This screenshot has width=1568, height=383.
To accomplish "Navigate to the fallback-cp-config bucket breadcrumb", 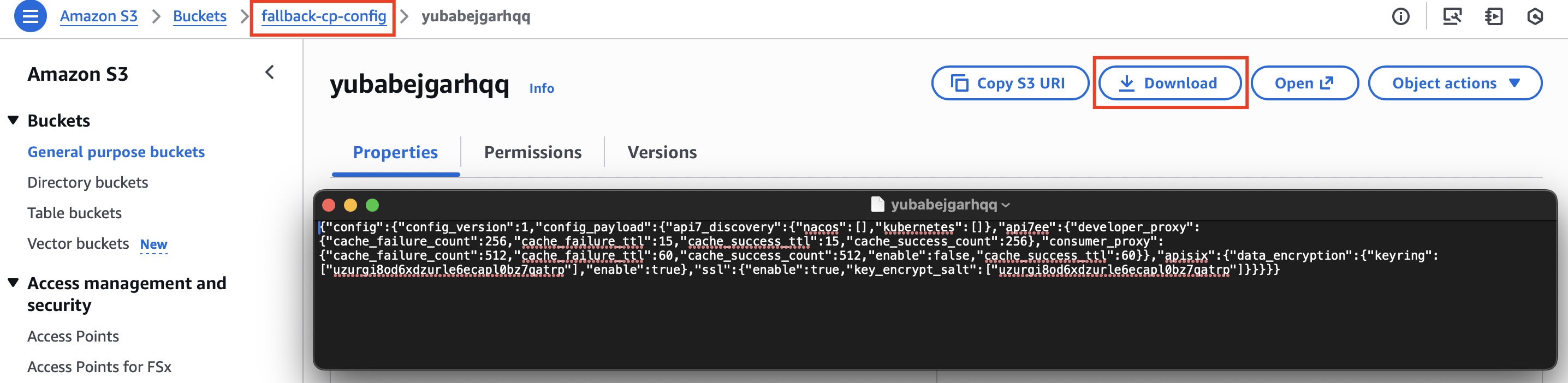I will 323,16.
